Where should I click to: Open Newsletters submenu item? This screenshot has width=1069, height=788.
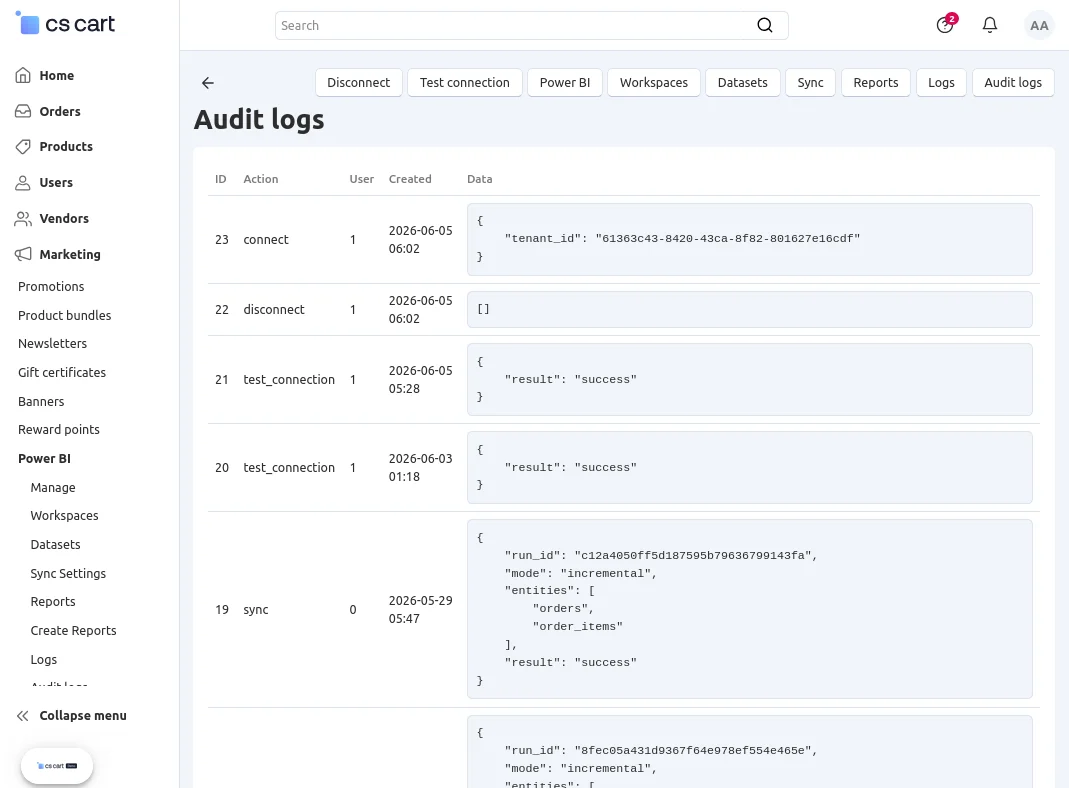52,344
